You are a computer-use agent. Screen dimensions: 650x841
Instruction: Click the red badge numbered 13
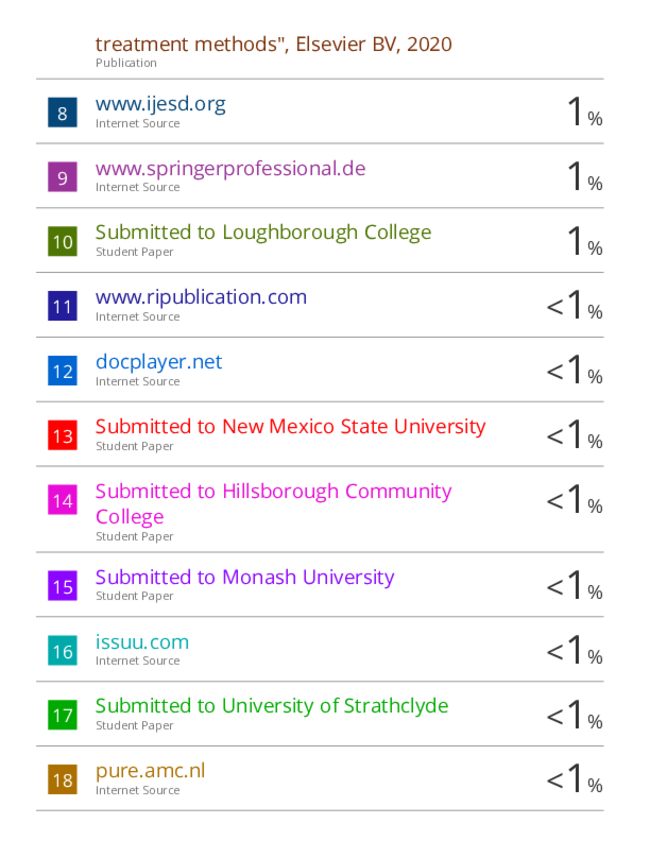pos(62,435)
